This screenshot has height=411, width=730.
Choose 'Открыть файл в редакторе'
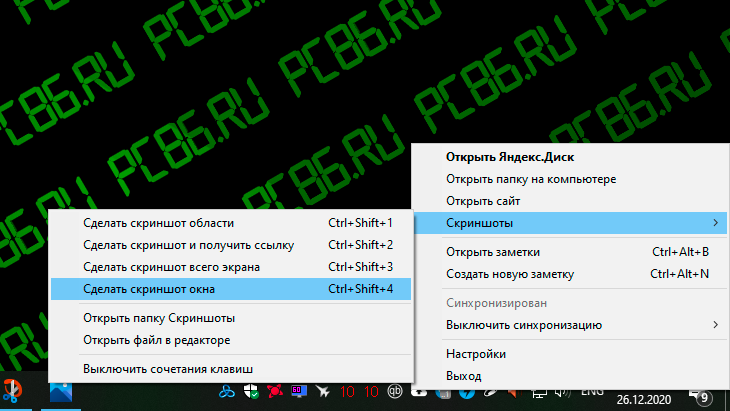pos(231,340)
